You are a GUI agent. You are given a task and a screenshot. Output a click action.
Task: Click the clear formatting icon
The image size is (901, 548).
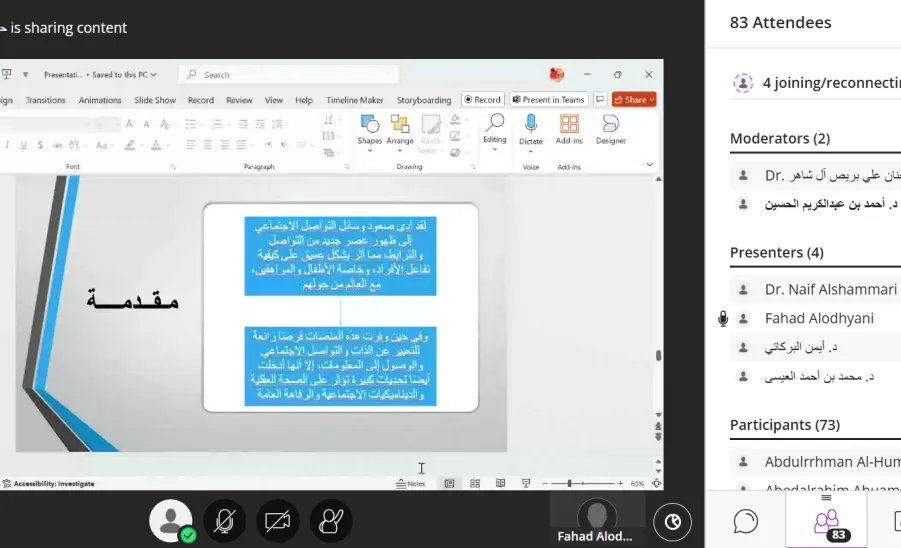pyautogui.click(x=165, y=124)
